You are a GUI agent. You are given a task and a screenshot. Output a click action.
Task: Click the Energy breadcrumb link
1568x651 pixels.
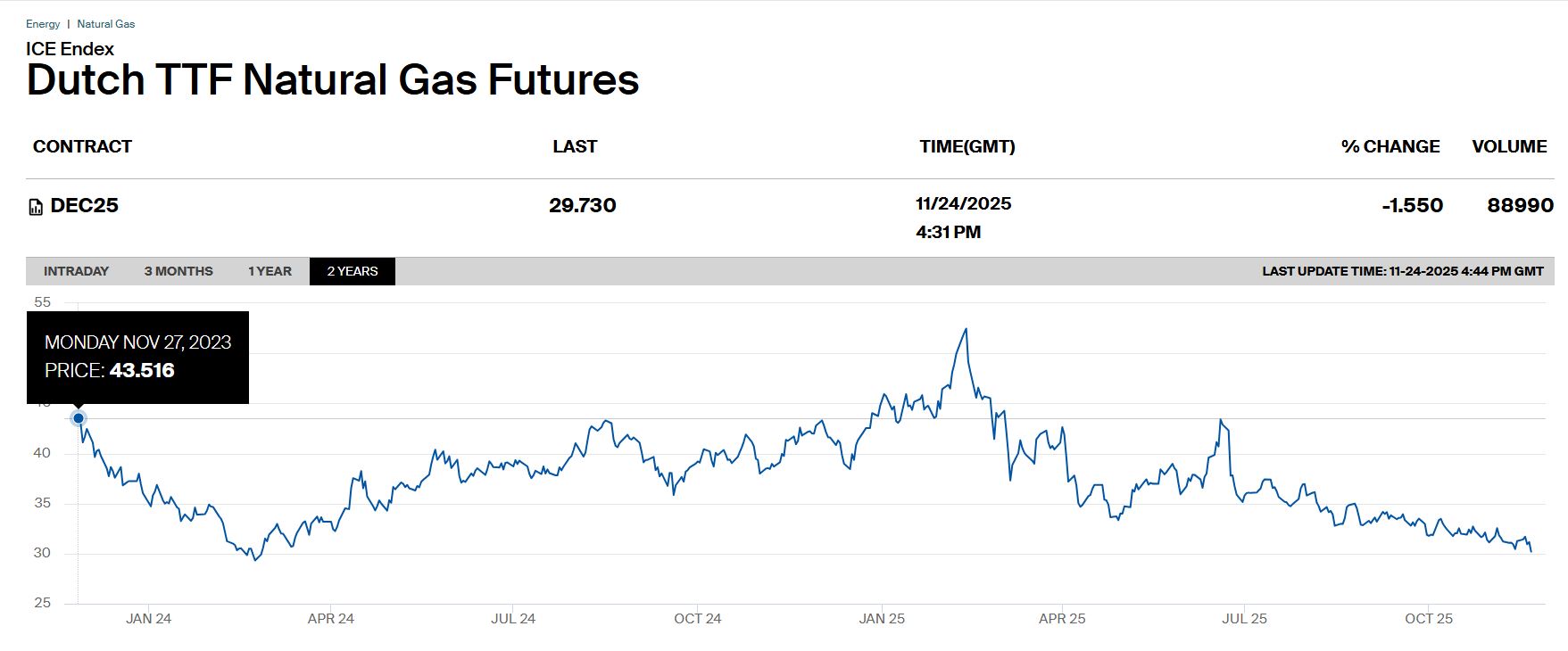point(43,24)
